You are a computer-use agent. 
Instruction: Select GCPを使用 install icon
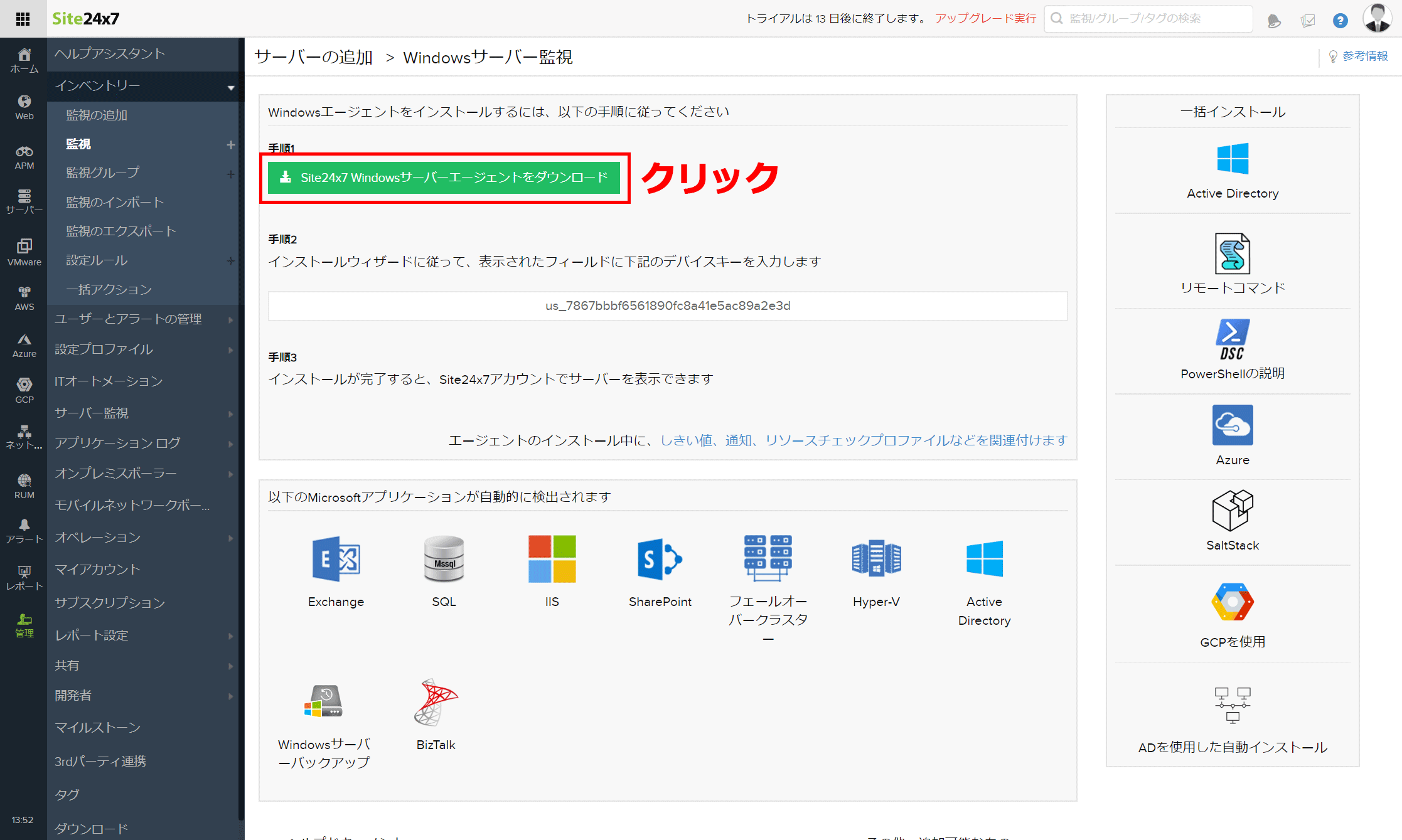click(1233, 602)
